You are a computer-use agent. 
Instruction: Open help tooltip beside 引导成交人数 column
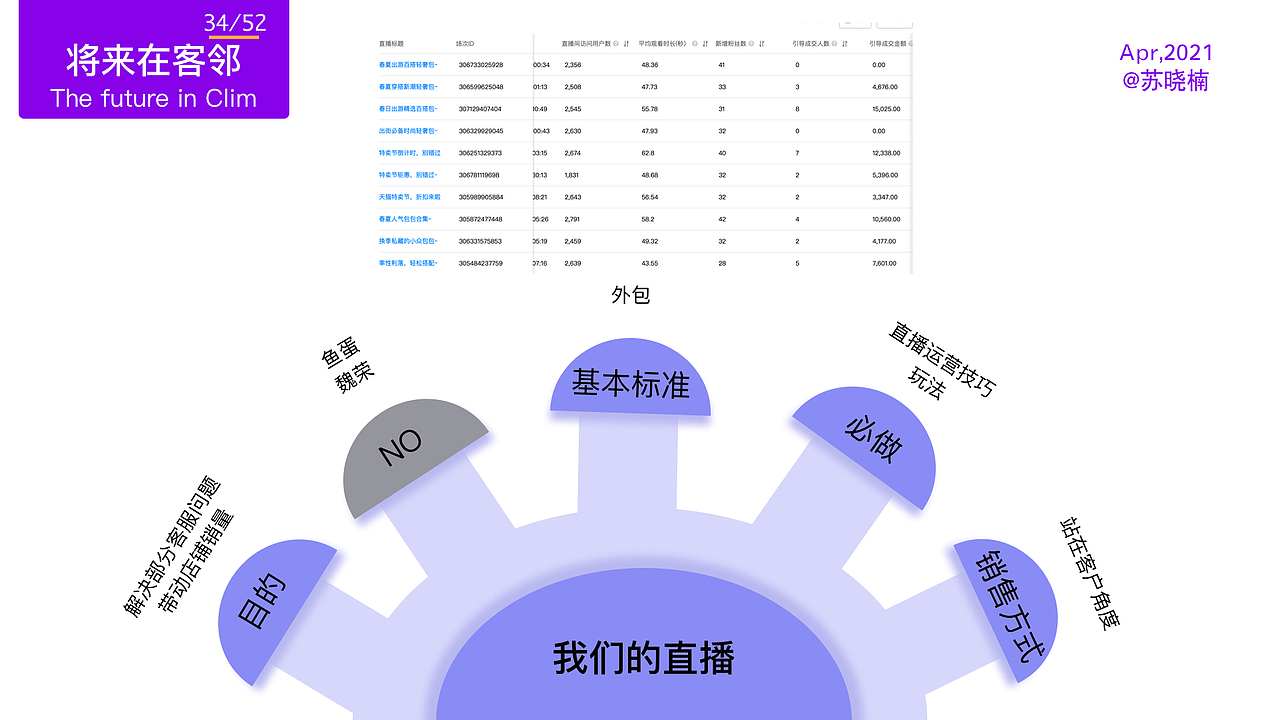coord(833,43)
